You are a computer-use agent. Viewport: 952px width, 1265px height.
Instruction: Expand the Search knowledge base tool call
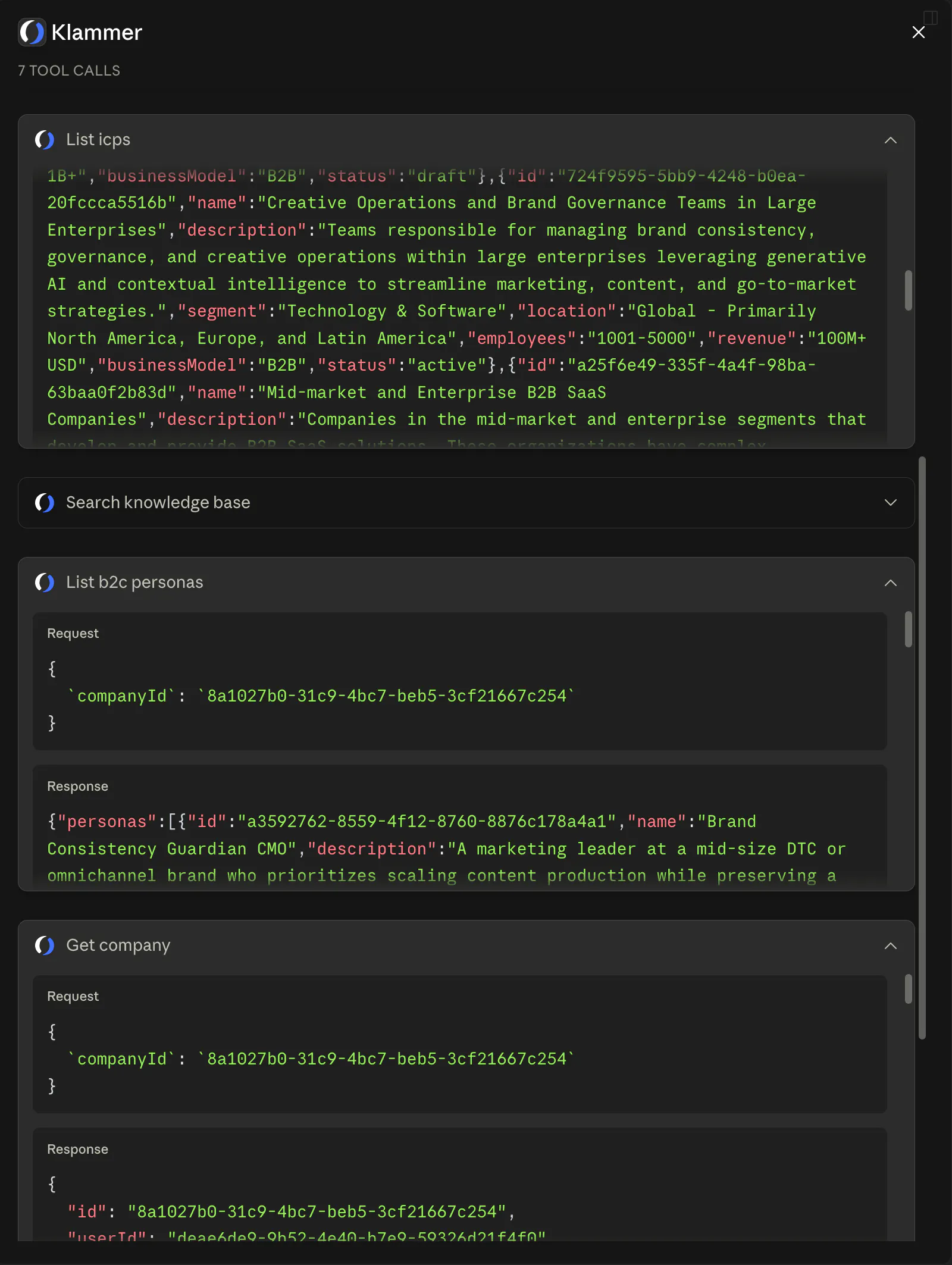pos(890,503)
